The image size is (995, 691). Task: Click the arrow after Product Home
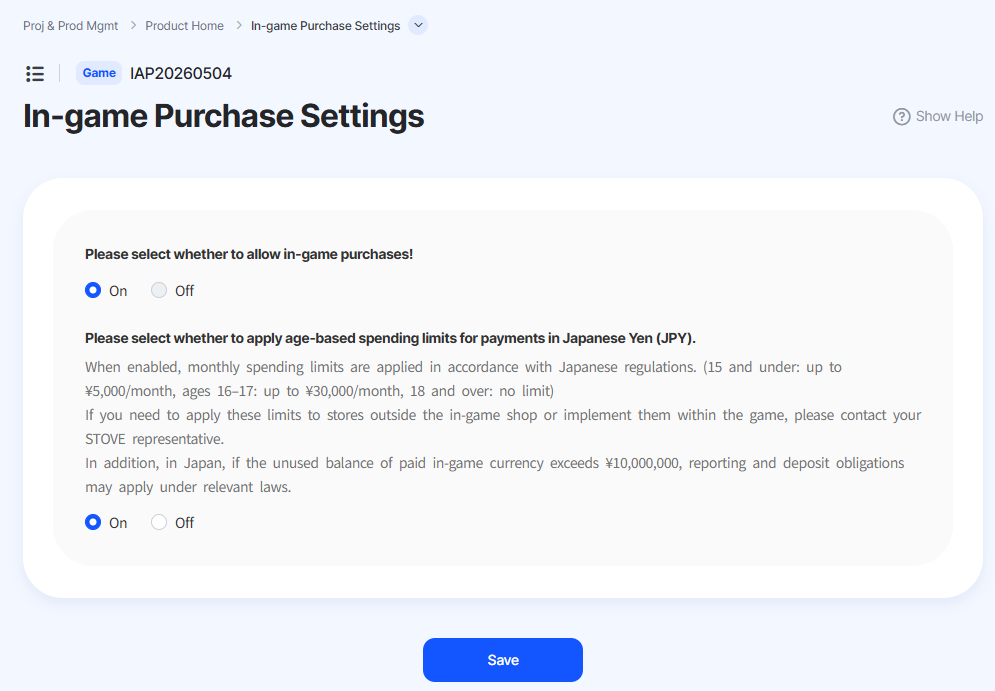click(x=239, y=25)
